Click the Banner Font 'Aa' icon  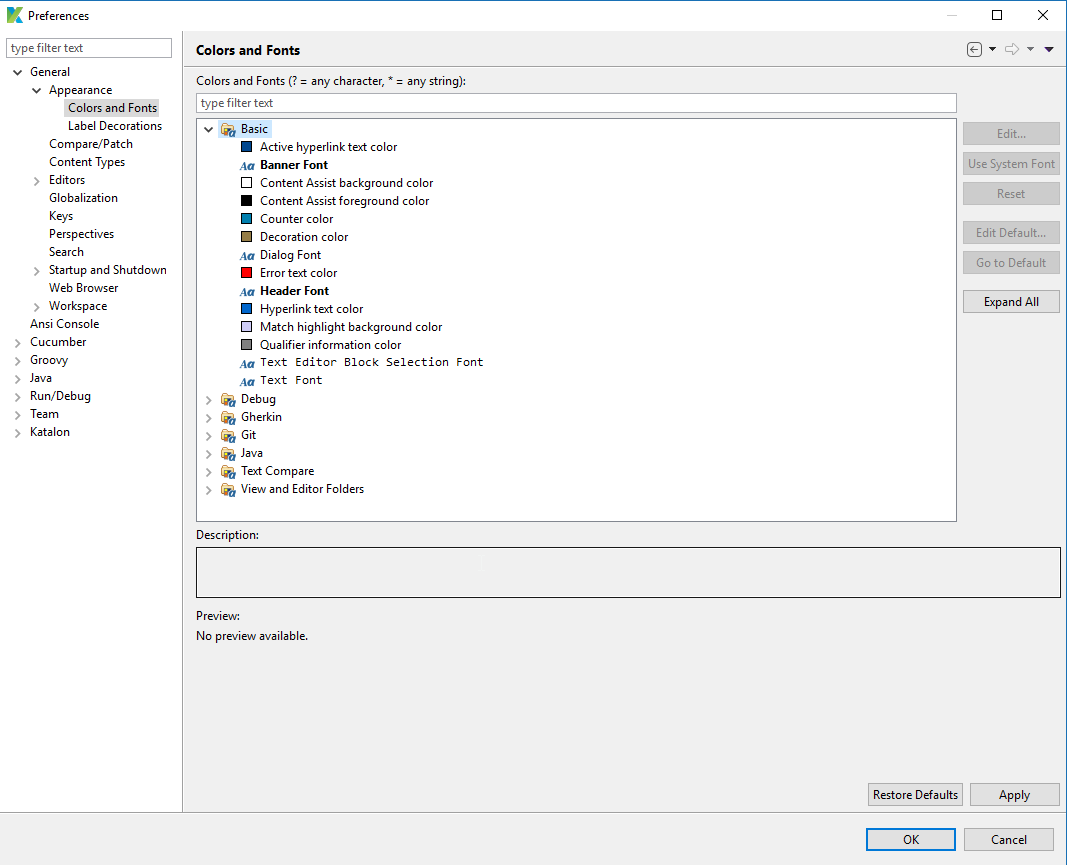pyautogui.click(x=247, y=165)
